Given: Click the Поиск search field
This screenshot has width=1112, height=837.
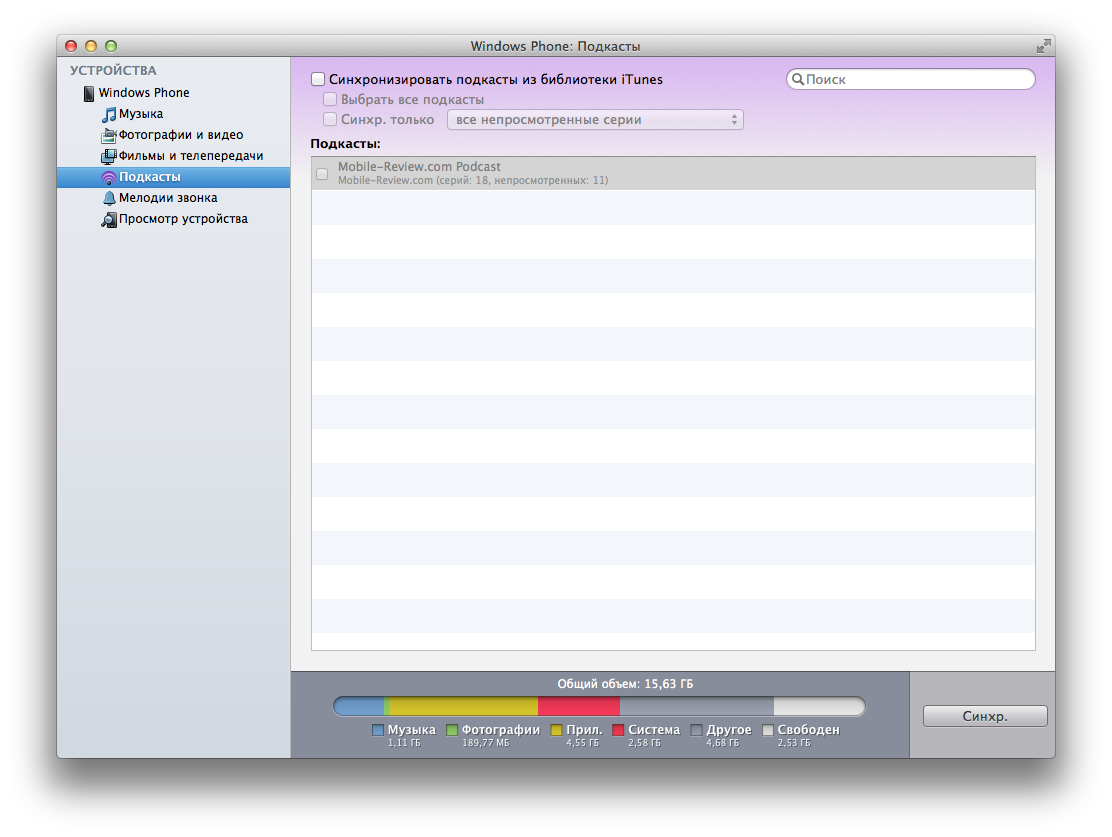Looking at the screenshot, I should (x=911, y=79).
